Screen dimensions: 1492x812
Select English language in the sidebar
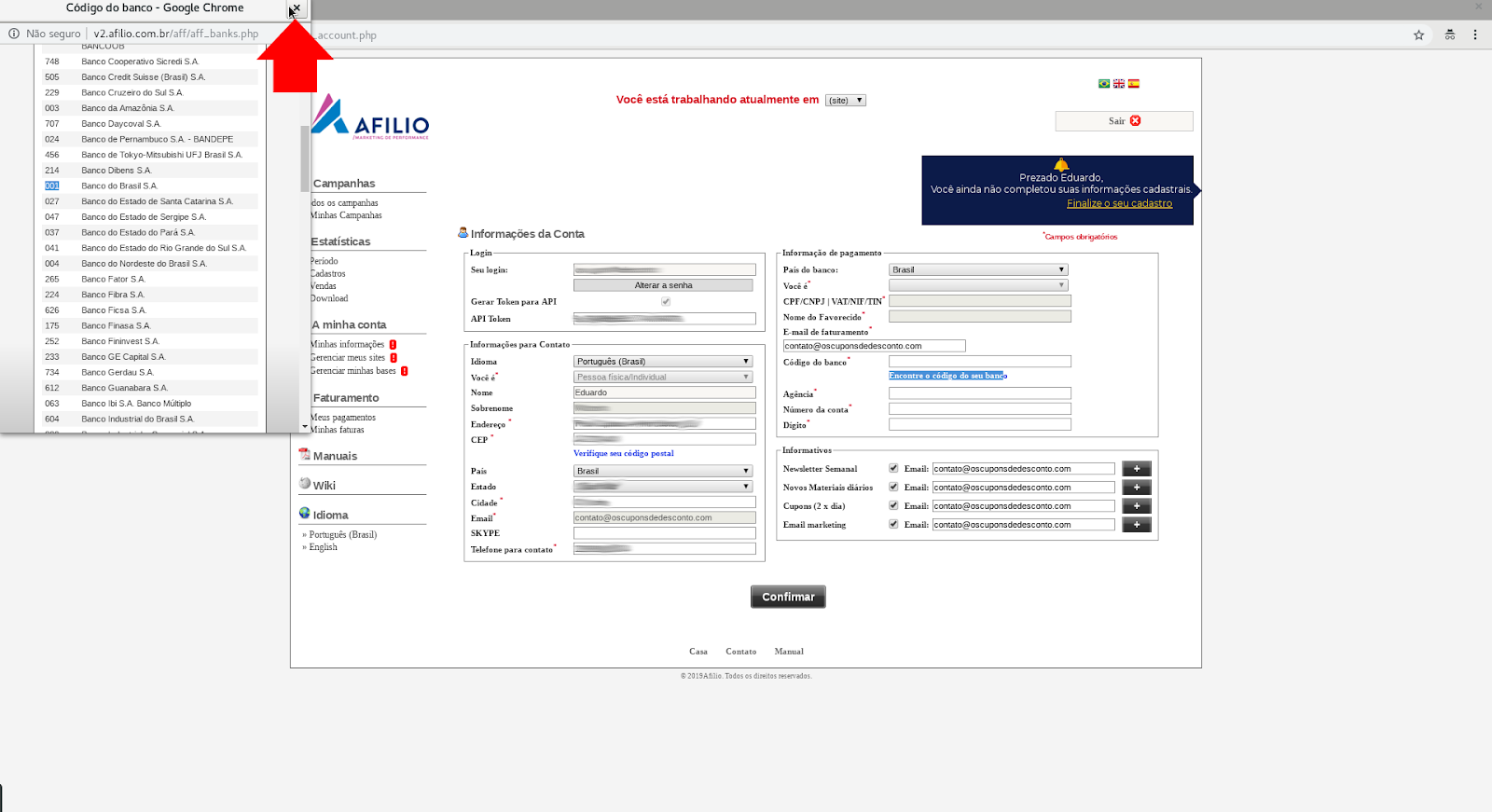[x=323, y=547]
